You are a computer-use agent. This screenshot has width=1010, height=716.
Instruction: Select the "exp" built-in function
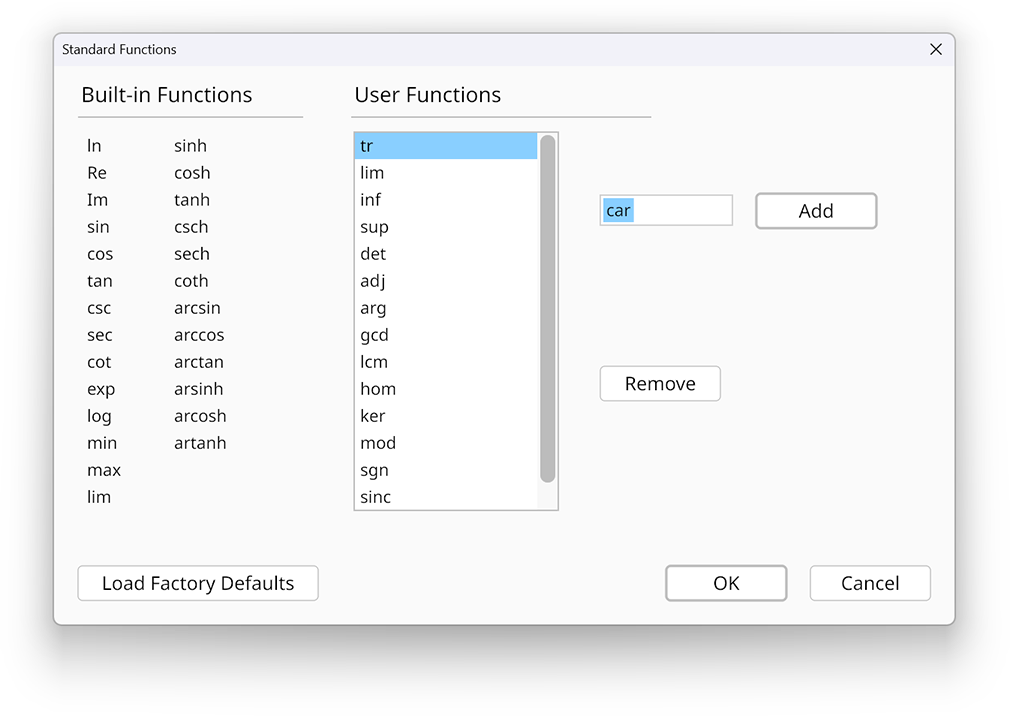click(100, 389)
